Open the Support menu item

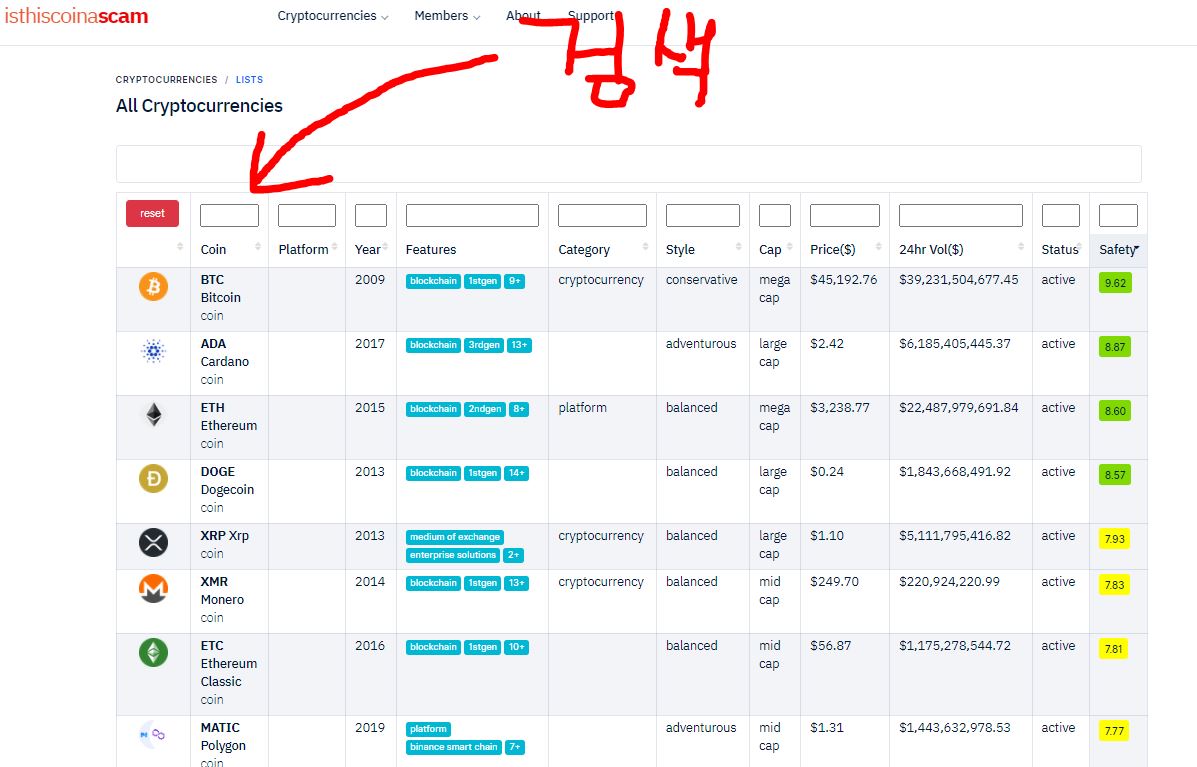pos(591,16)
